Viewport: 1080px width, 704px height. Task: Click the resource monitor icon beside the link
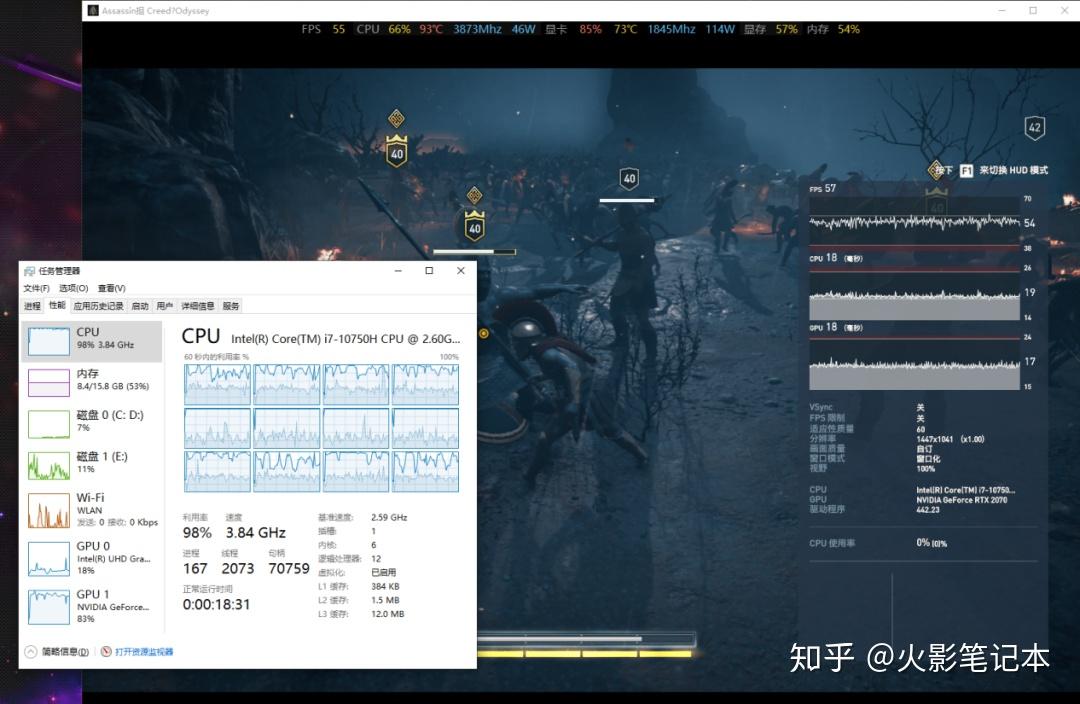(106, 652)
